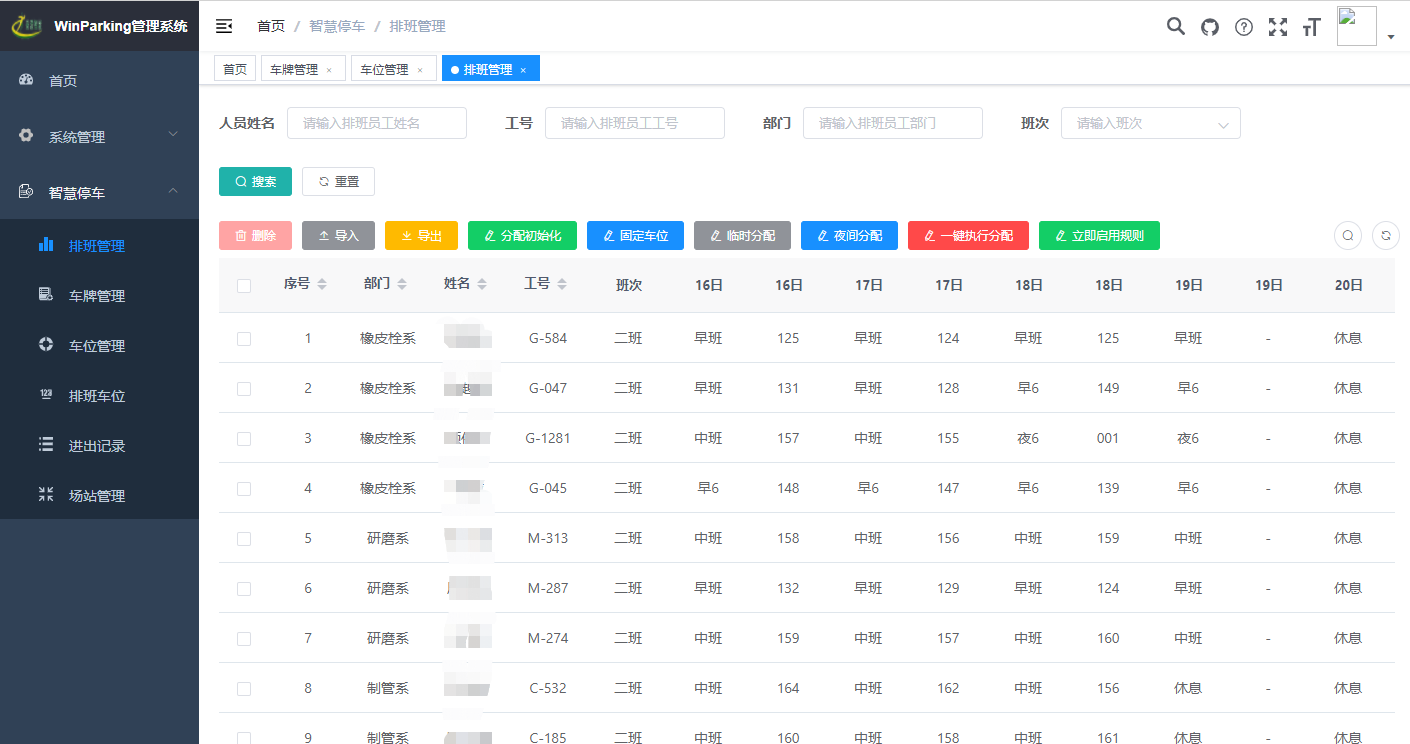Collapse the sidebar with the hamburger icon
1410x744 pixels.
[x=224, y=27]
